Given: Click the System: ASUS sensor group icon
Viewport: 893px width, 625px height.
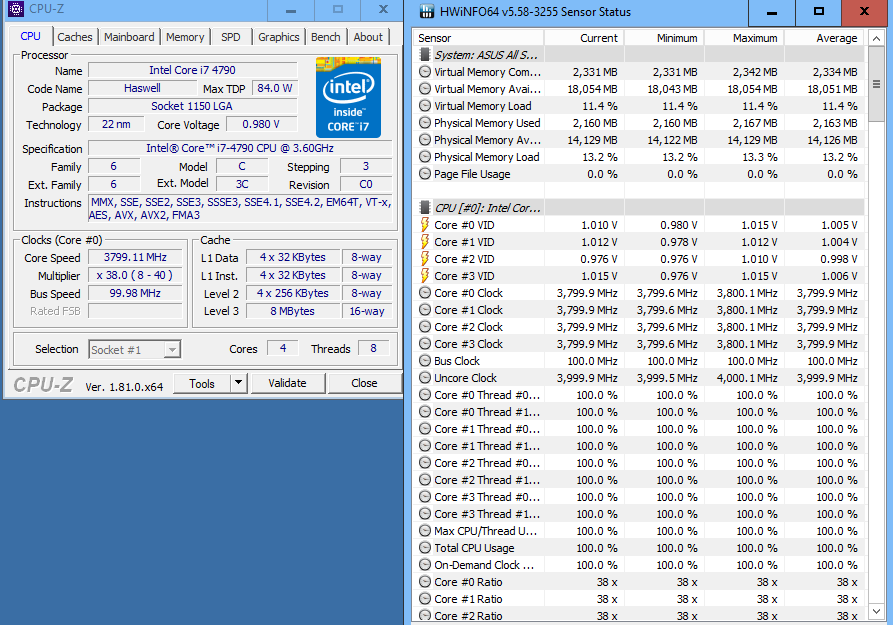Looking at the screenshot, I should click(x=424, y=55).
